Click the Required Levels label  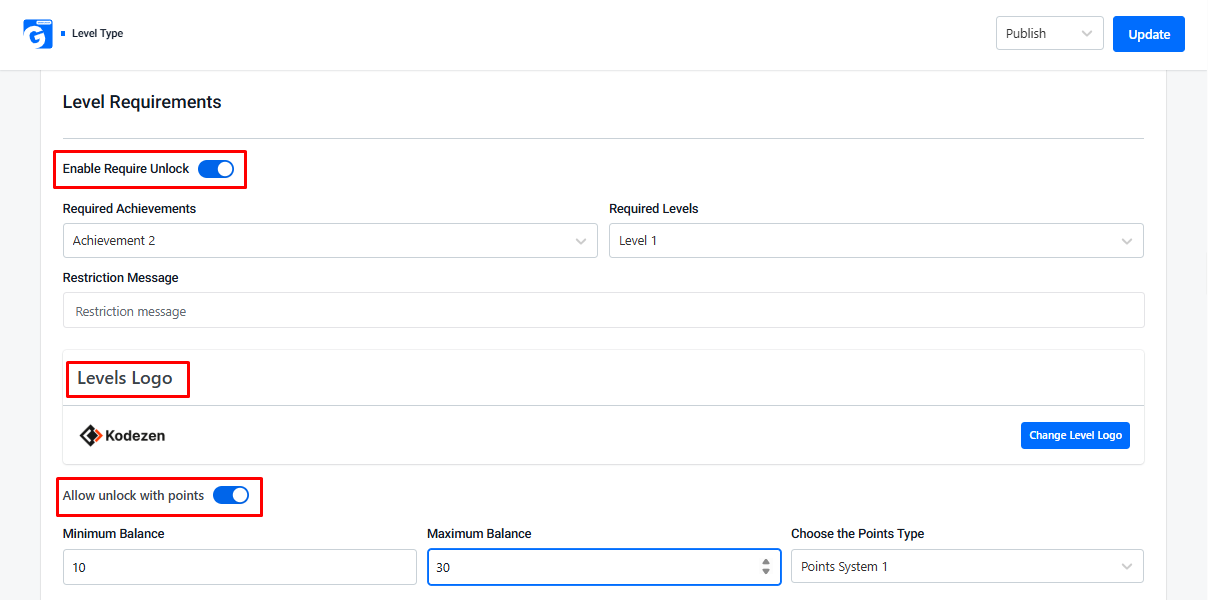click(654, 209)
